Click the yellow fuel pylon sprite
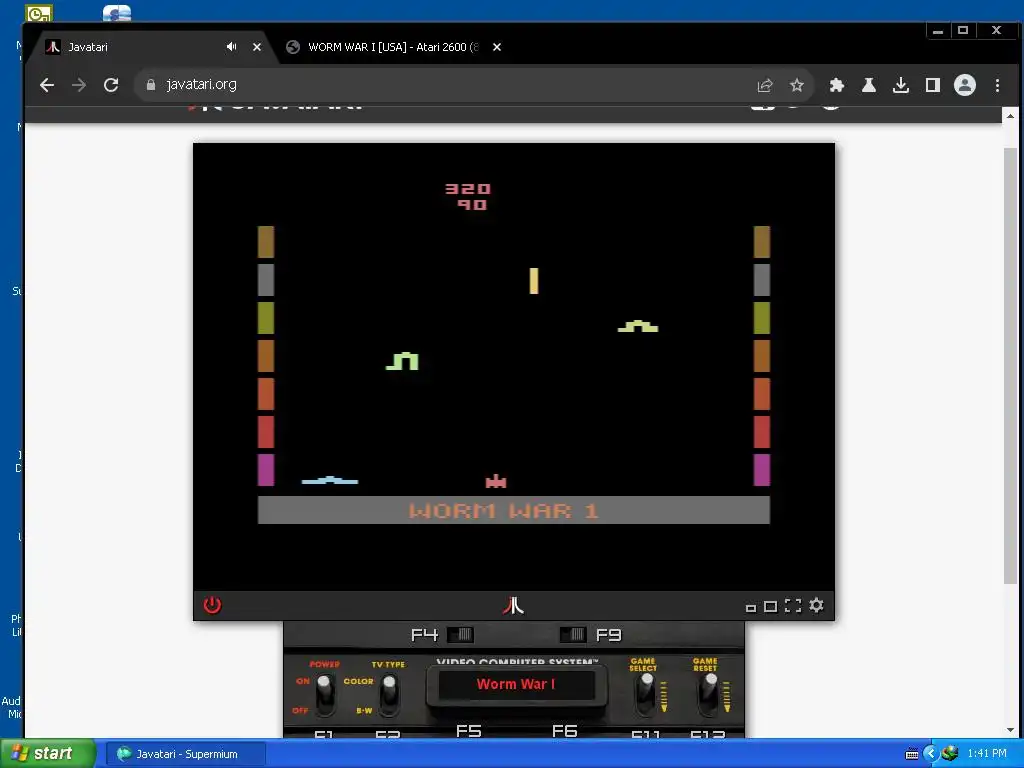 (534, 281)
